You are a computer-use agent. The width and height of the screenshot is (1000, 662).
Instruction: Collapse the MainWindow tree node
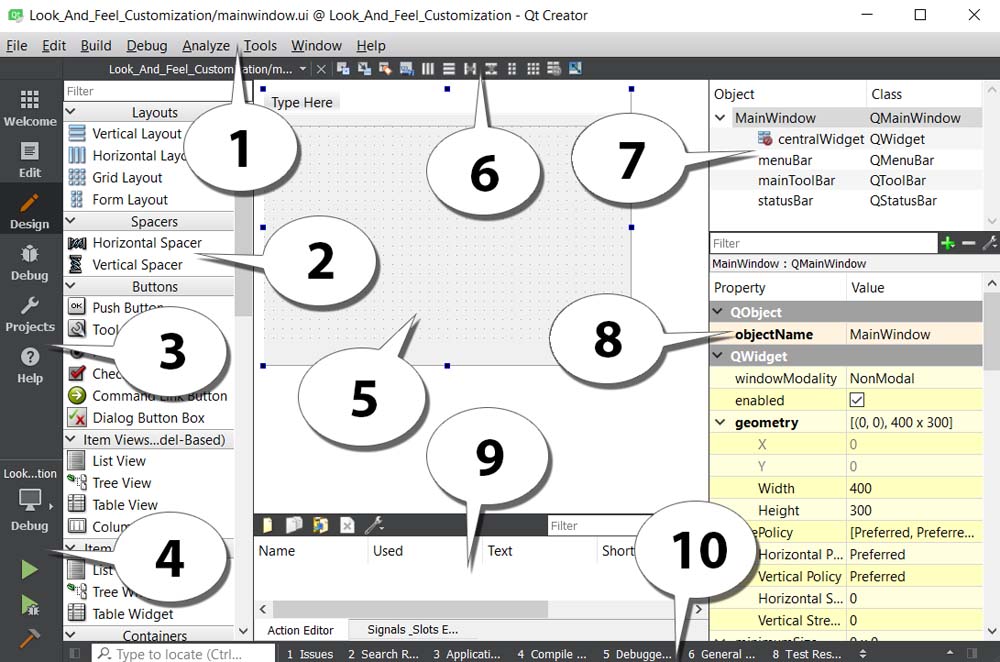[x=721, y=118]
